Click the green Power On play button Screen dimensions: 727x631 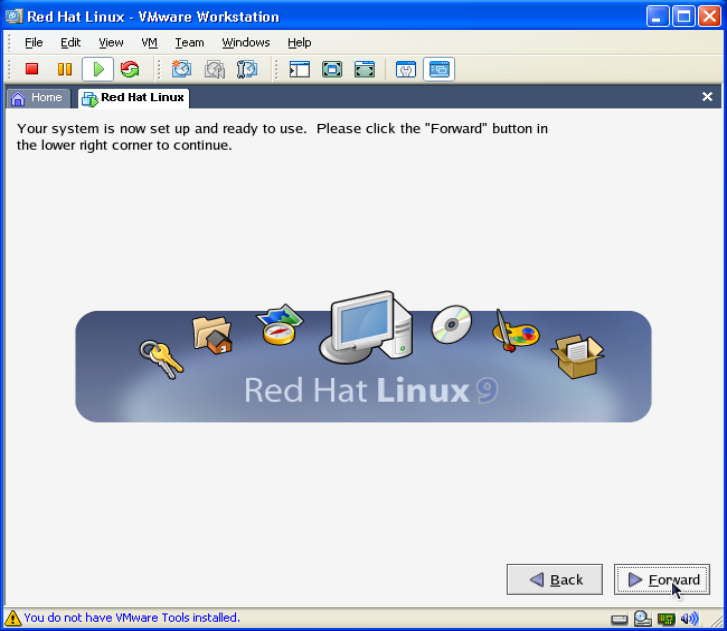pyautogui.click(x=97, y=69)
